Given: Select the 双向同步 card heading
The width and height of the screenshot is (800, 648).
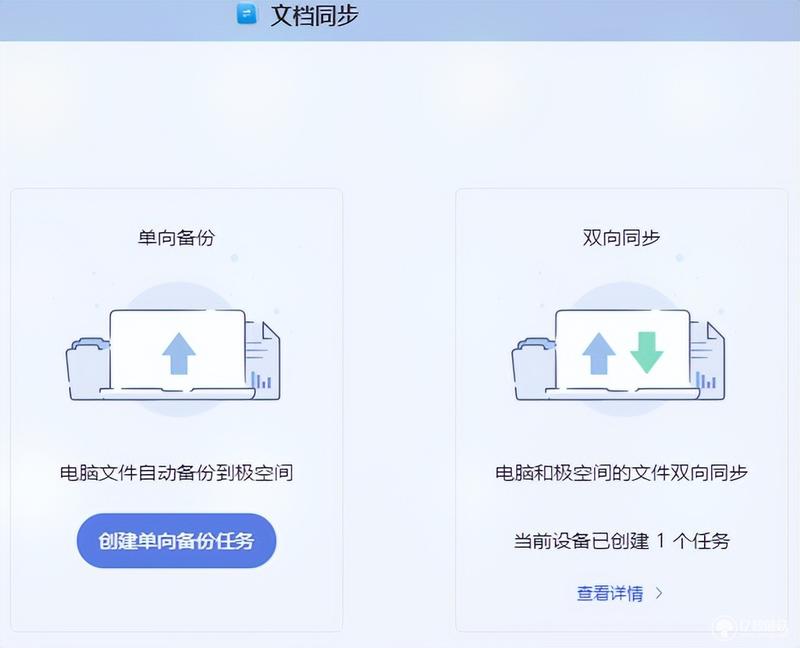Looking at the screenshot, I should pyautogui.click(x=621, y=238).
